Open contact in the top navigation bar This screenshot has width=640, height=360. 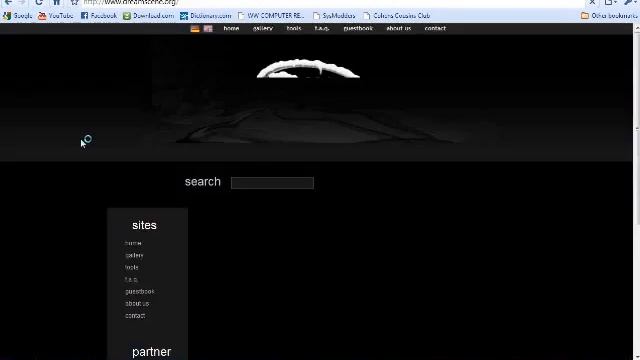[x=435, y=29]
